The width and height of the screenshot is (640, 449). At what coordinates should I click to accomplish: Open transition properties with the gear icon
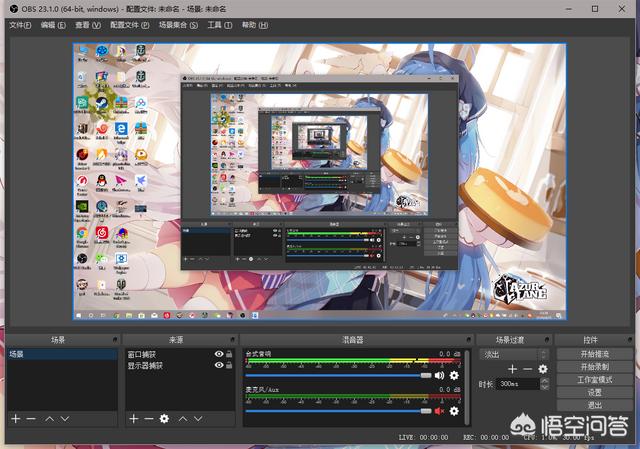click(x=543, y=369)
